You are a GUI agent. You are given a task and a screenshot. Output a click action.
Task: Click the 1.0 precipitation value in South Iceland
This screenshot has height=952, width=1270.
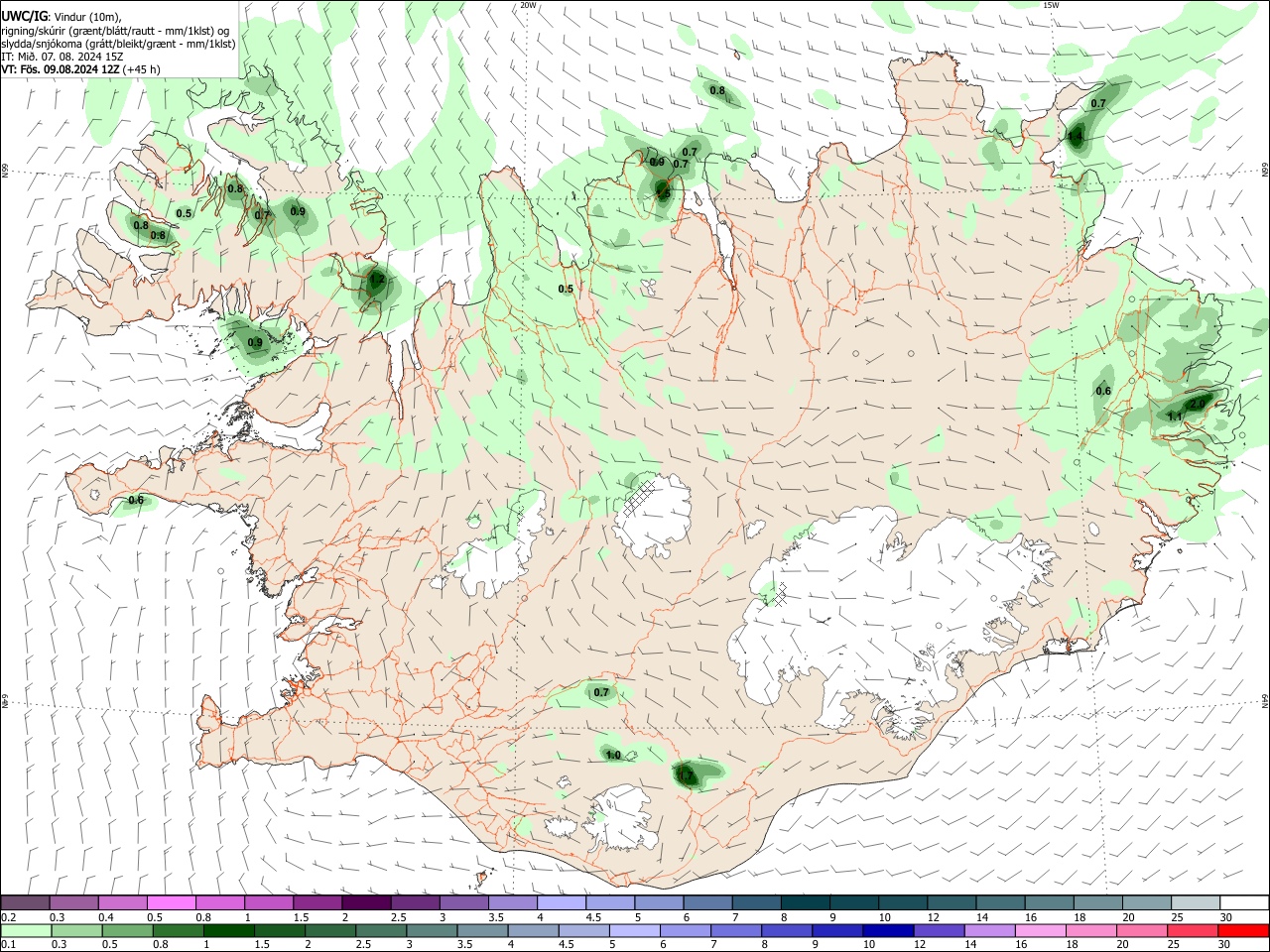(x=613, y=756)
